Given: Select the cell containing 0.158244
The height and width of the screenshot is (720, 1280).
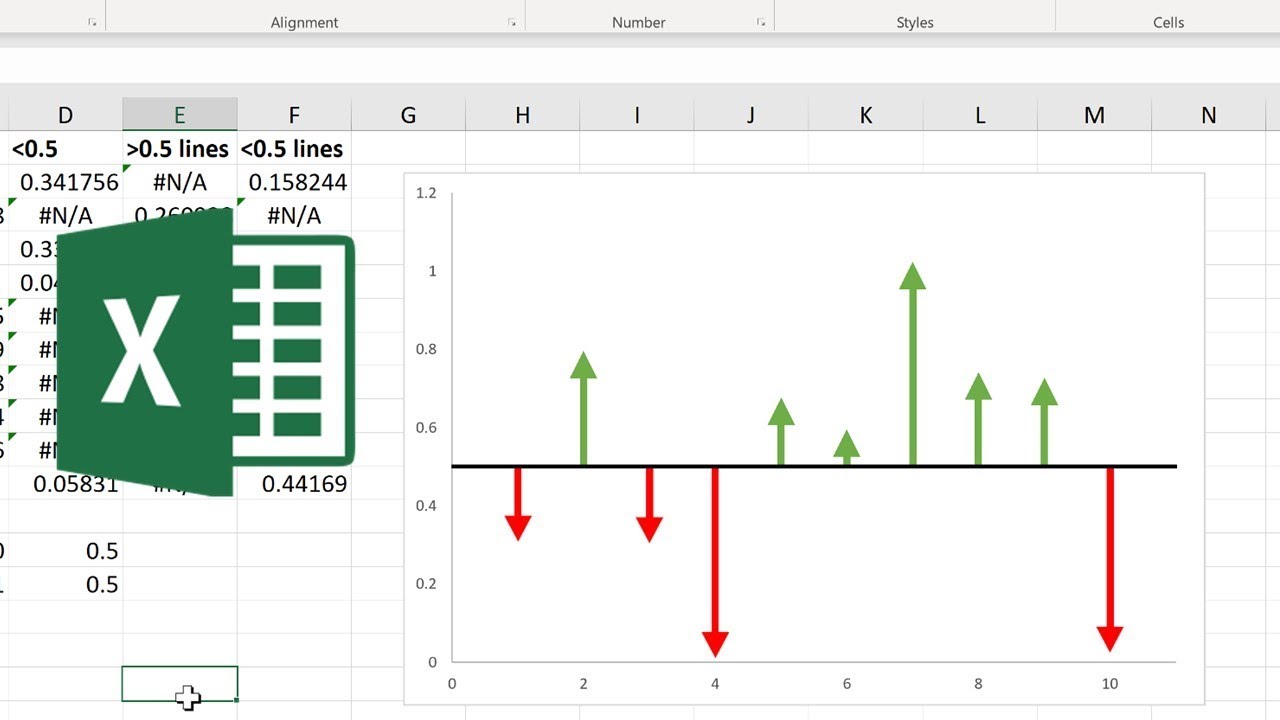Looking at the screenshot, I should (294, 182).
